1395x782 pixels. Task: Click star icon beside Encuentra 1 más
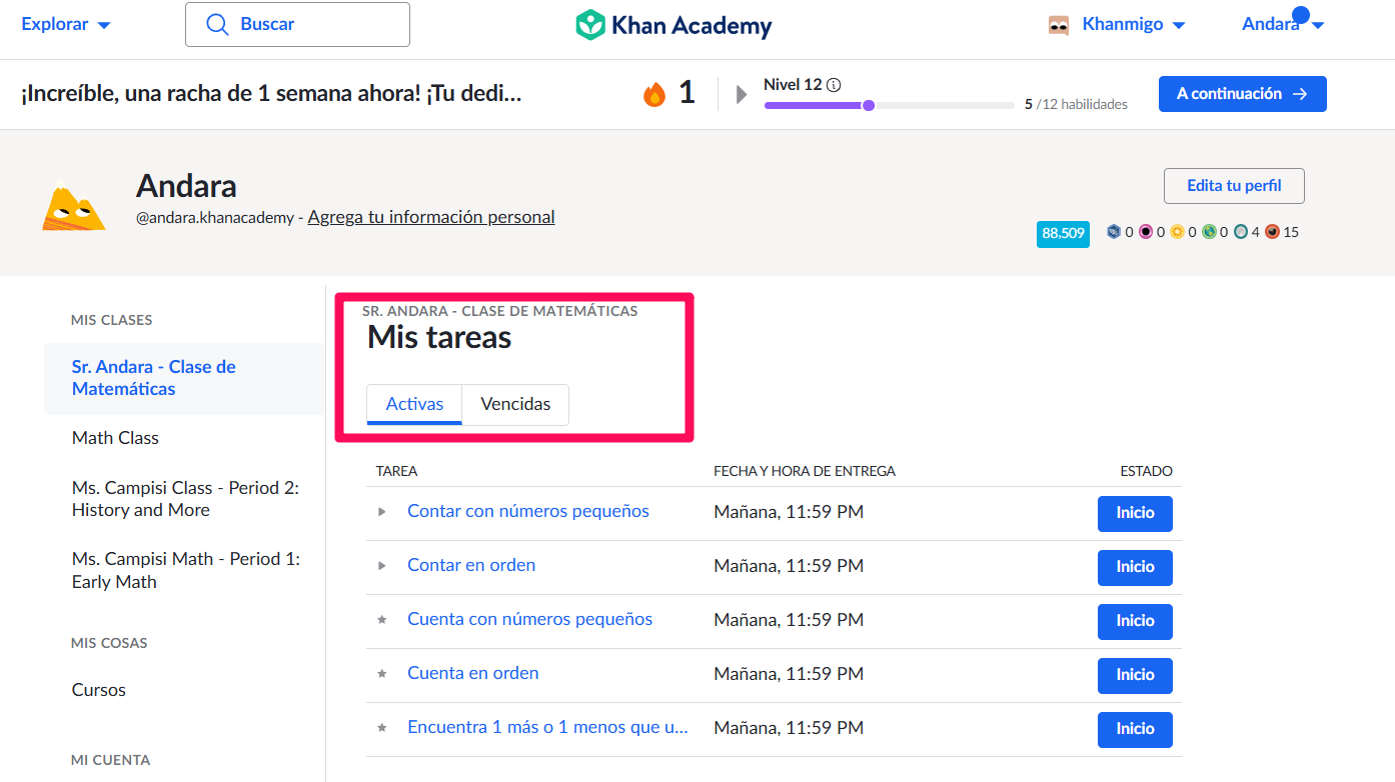(x=381, y=728)
